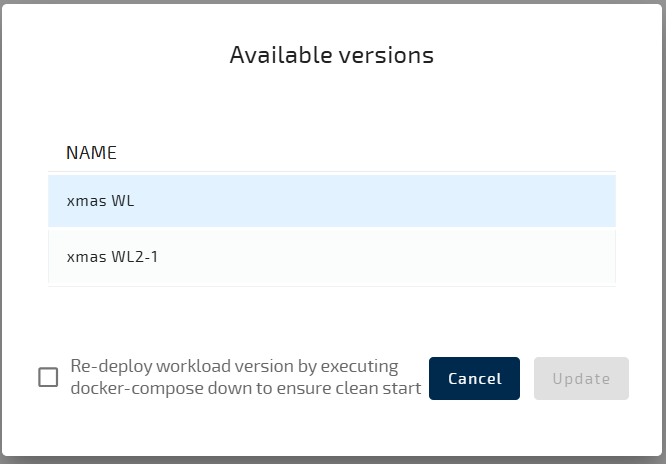Click the Available versions dialog title
The height and width of the screenshot is (464, 666).
331,55
